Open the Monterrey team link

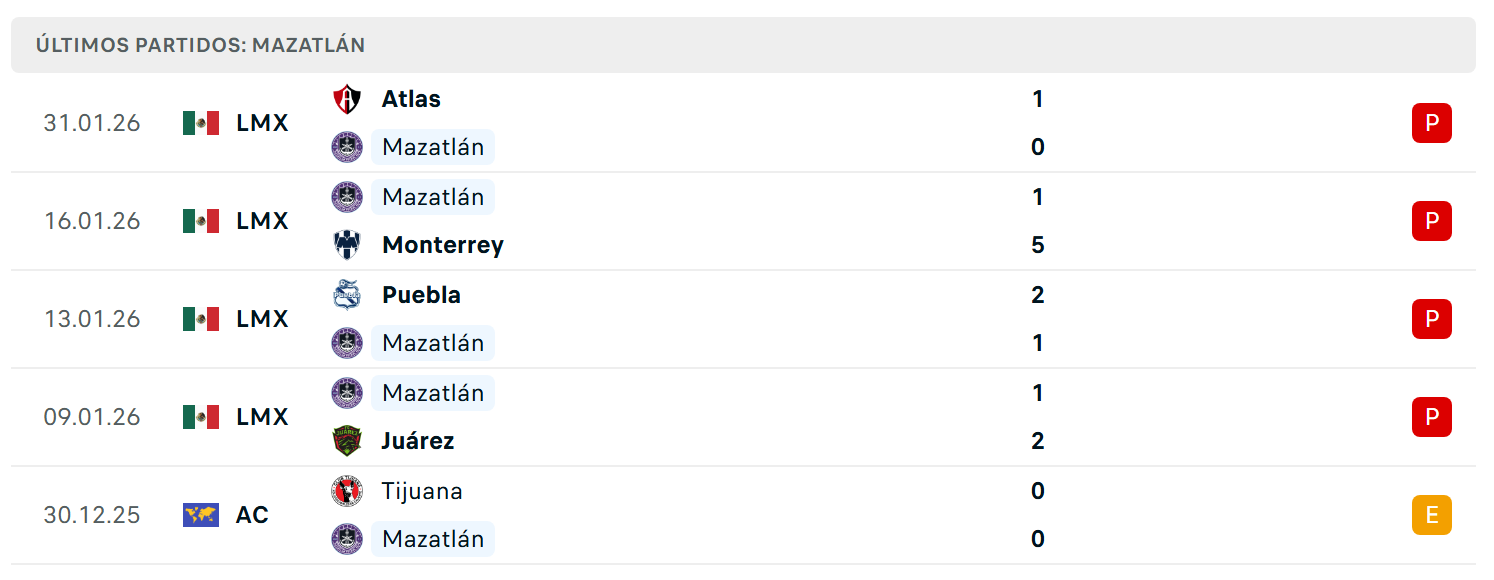point(443,245)
